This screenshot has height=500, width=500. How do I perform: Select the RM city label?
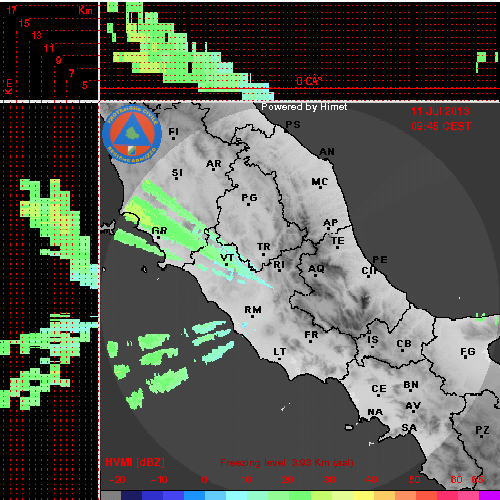pos(253,310)
